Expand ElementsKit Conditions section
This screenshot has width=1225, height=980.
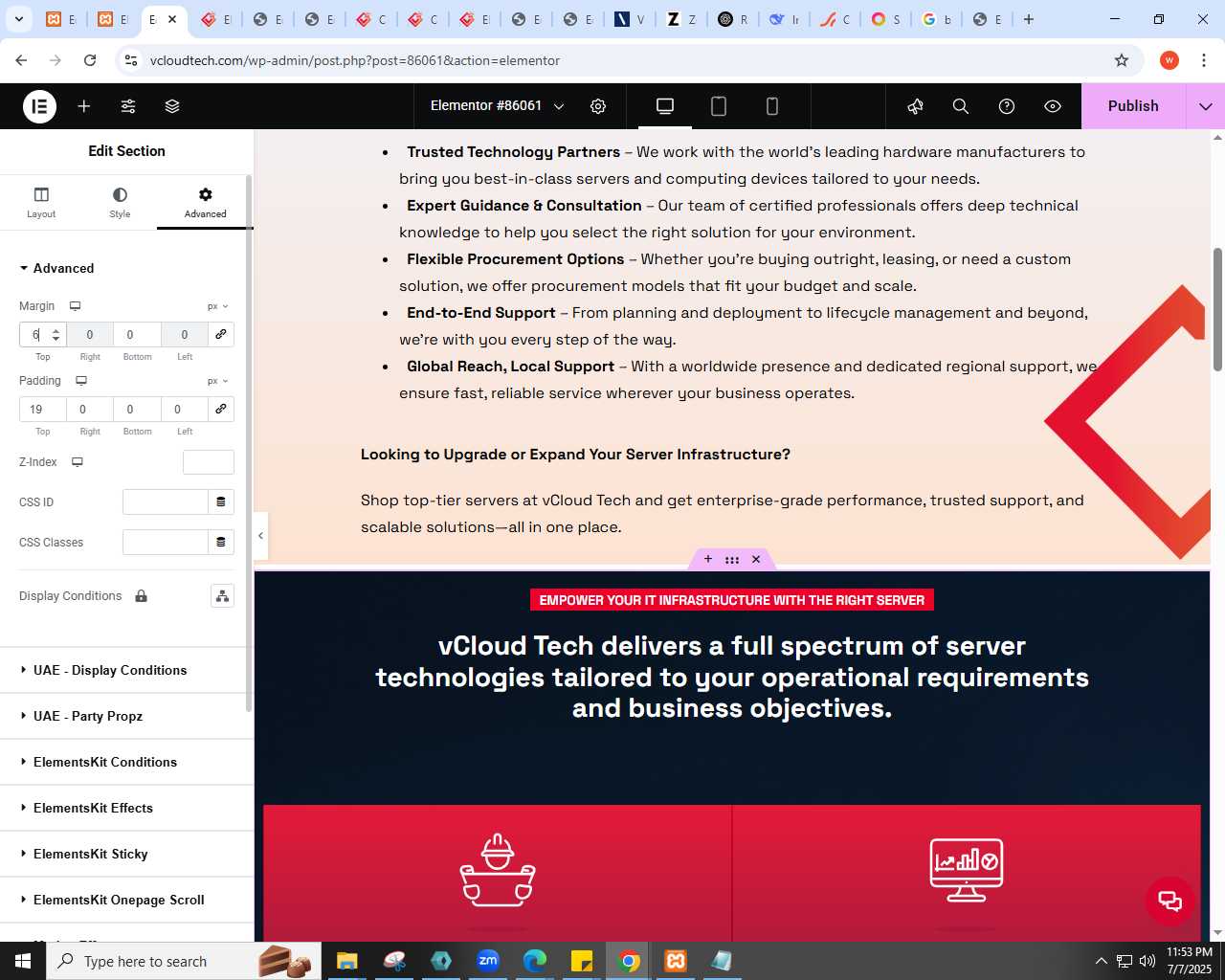124,762
